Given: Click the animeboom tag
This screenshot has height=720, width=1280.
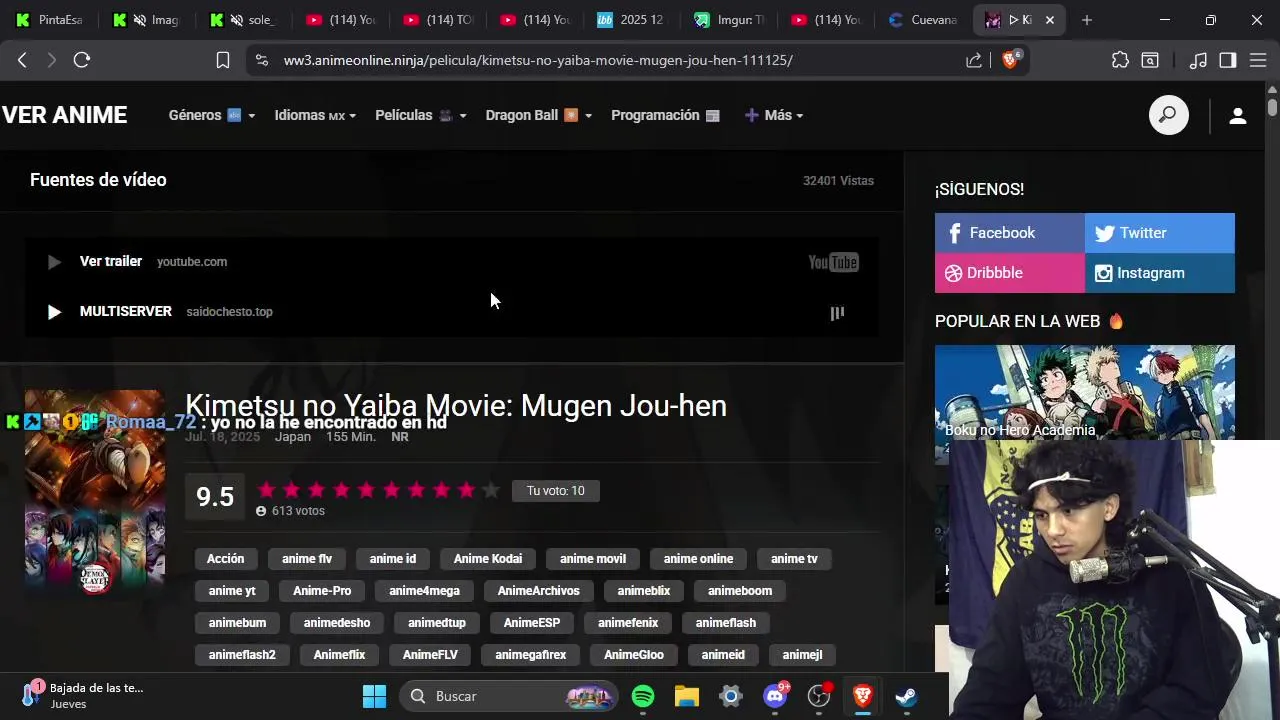Looking at the screenshot, I should click(x=740, y=591).
